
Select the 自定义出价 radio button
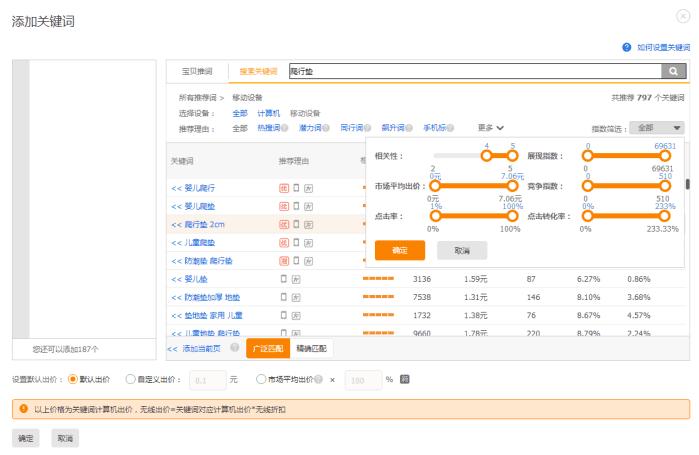click(x=130, y=380)
